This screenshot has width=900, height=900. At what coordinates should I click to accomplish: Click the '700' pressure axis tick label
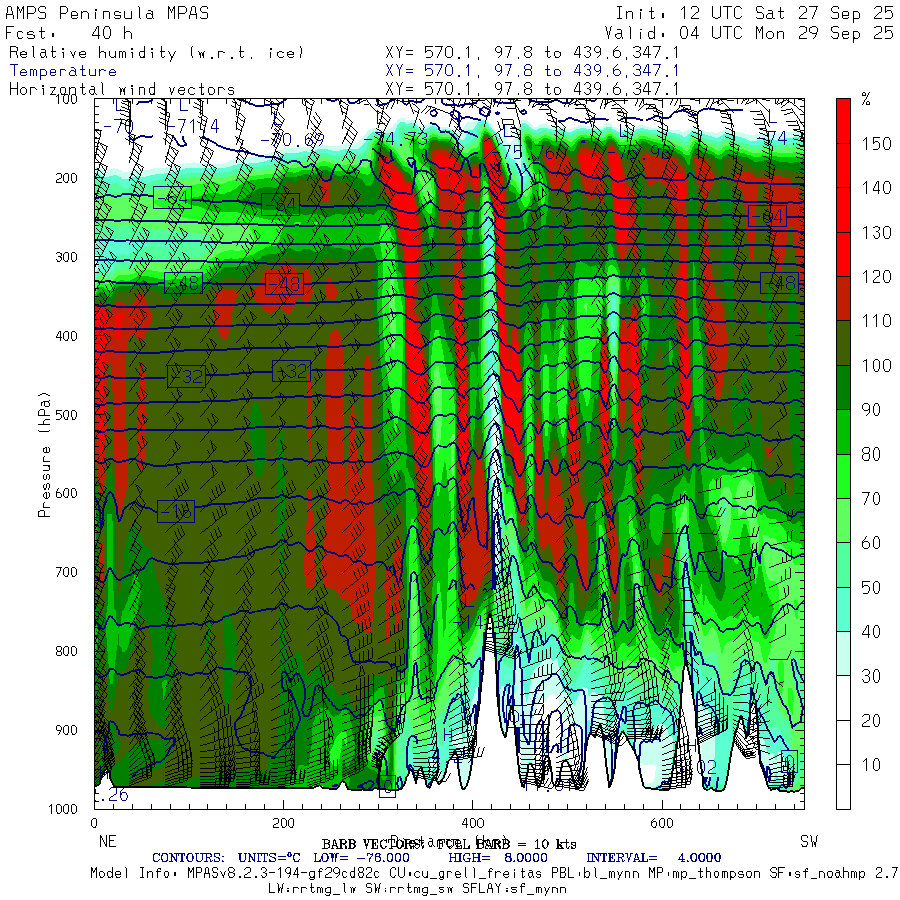click(x=67, y=572)
